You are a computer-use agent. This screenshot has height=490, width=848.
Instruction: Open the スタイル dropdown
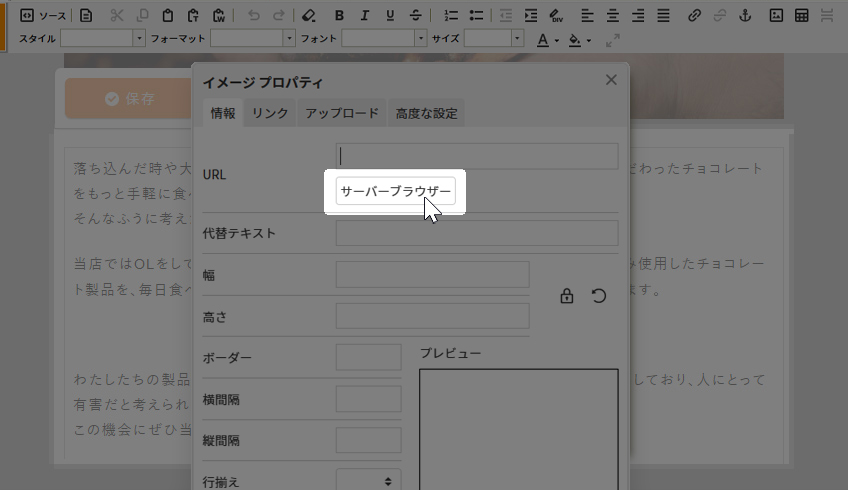tap(103, 38)
